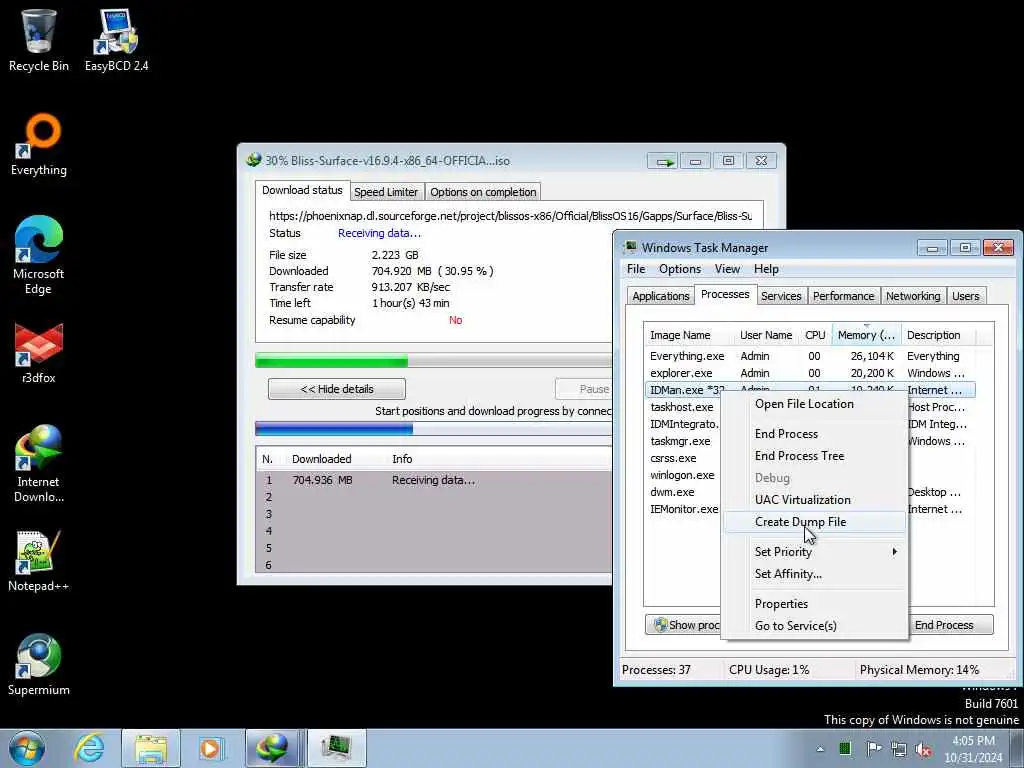The width and height of the screenshot is (1024, 768).
Task: Choose End Process Tree
Action: pyautogui.click(x=814, y=456)
